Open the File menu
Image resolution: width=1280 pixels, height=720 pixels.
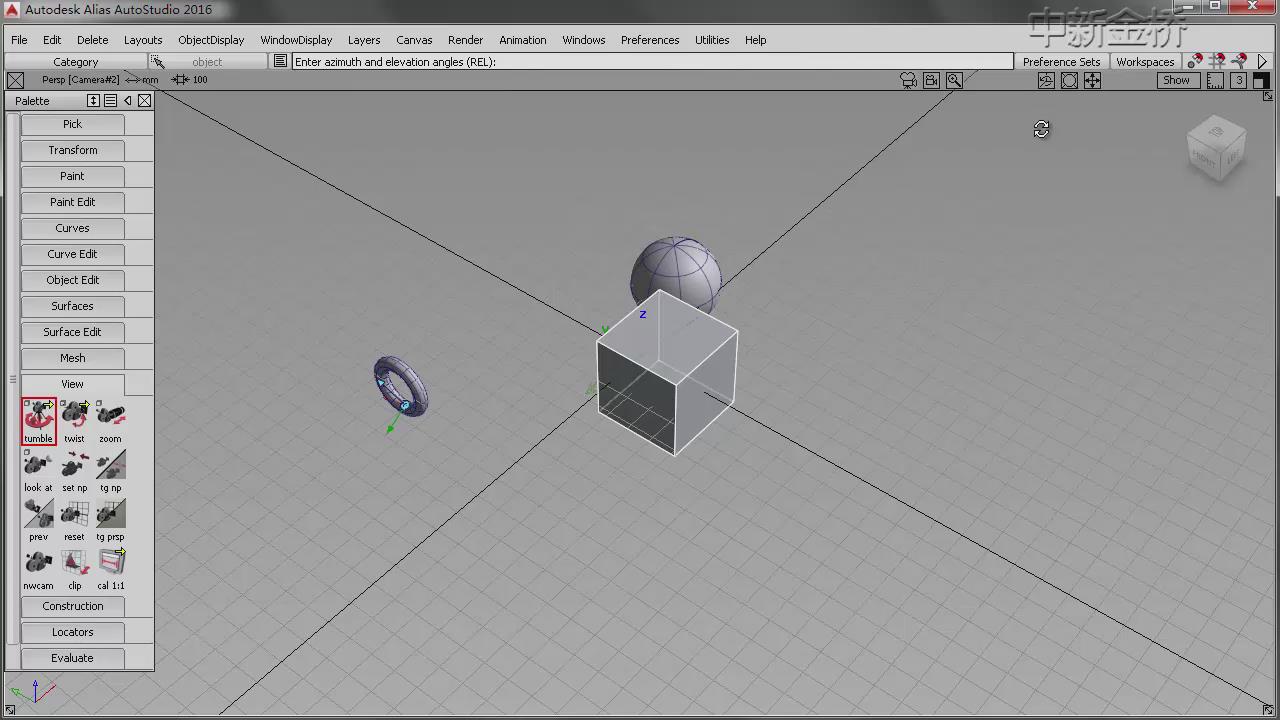coord(19,40)
